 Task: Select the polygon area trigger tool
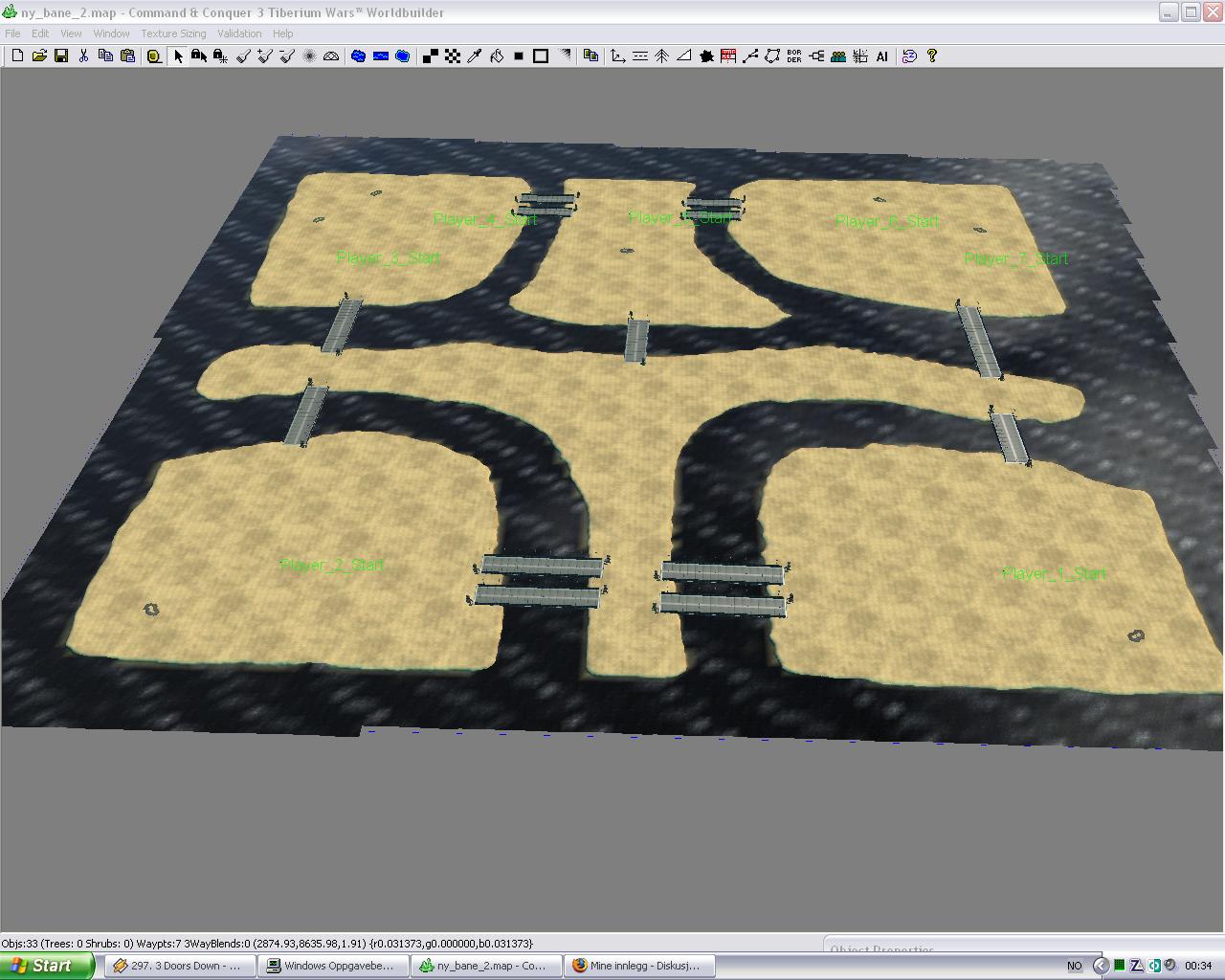click(x=772, y=56)
